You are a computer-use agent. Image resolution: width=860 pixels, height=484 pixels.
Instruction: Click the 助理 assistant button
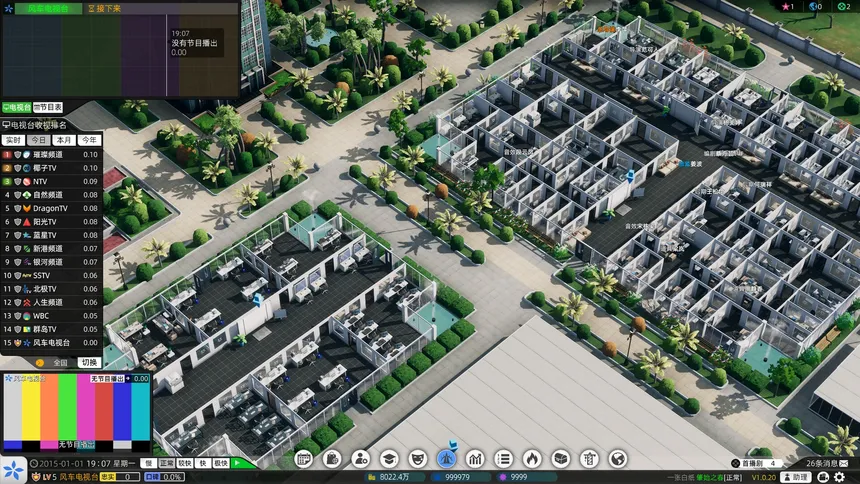[x=796, y=477]
